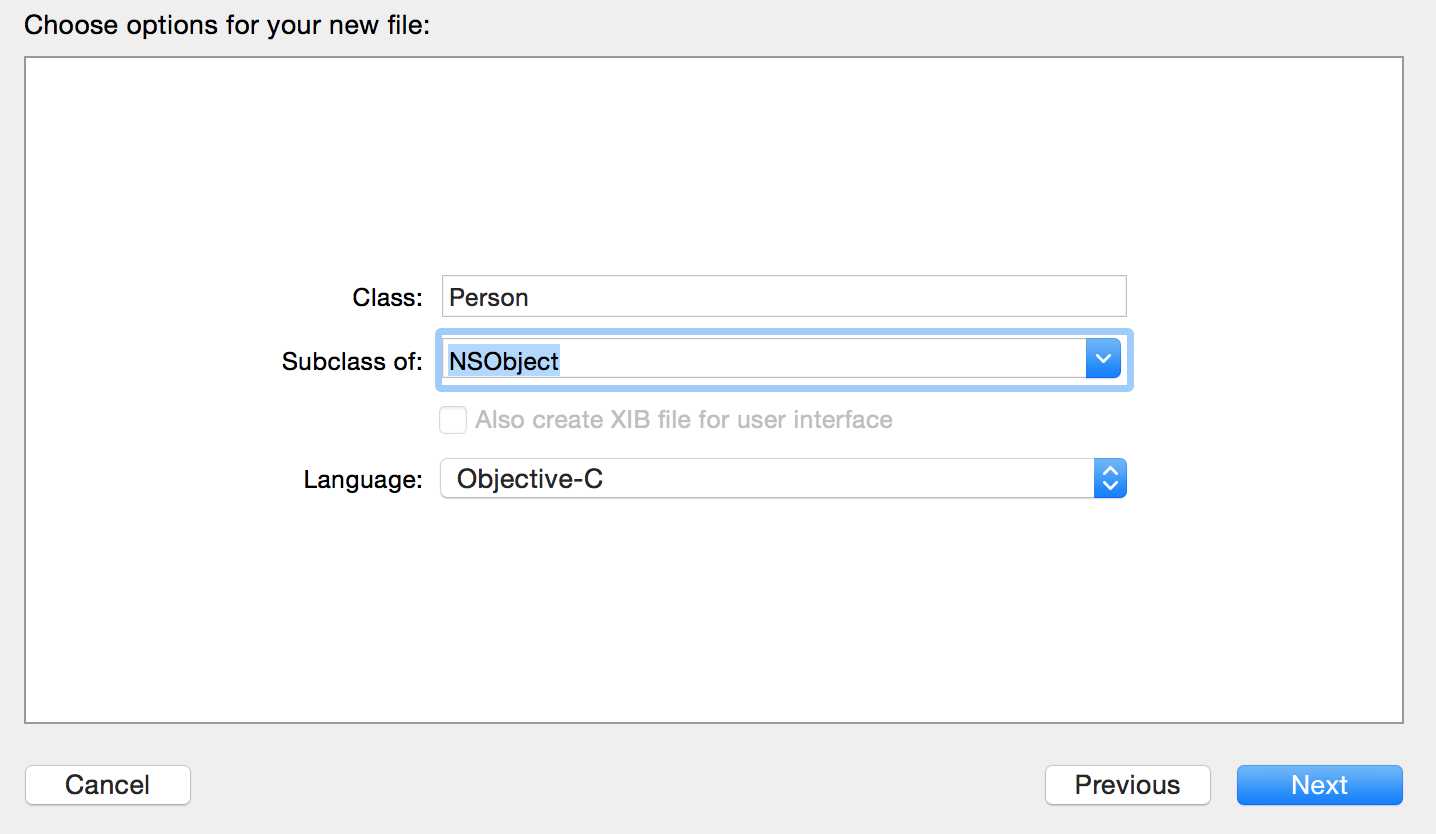
Task: Click the "Choose options for your new file" heading
Action: [227, 25]
